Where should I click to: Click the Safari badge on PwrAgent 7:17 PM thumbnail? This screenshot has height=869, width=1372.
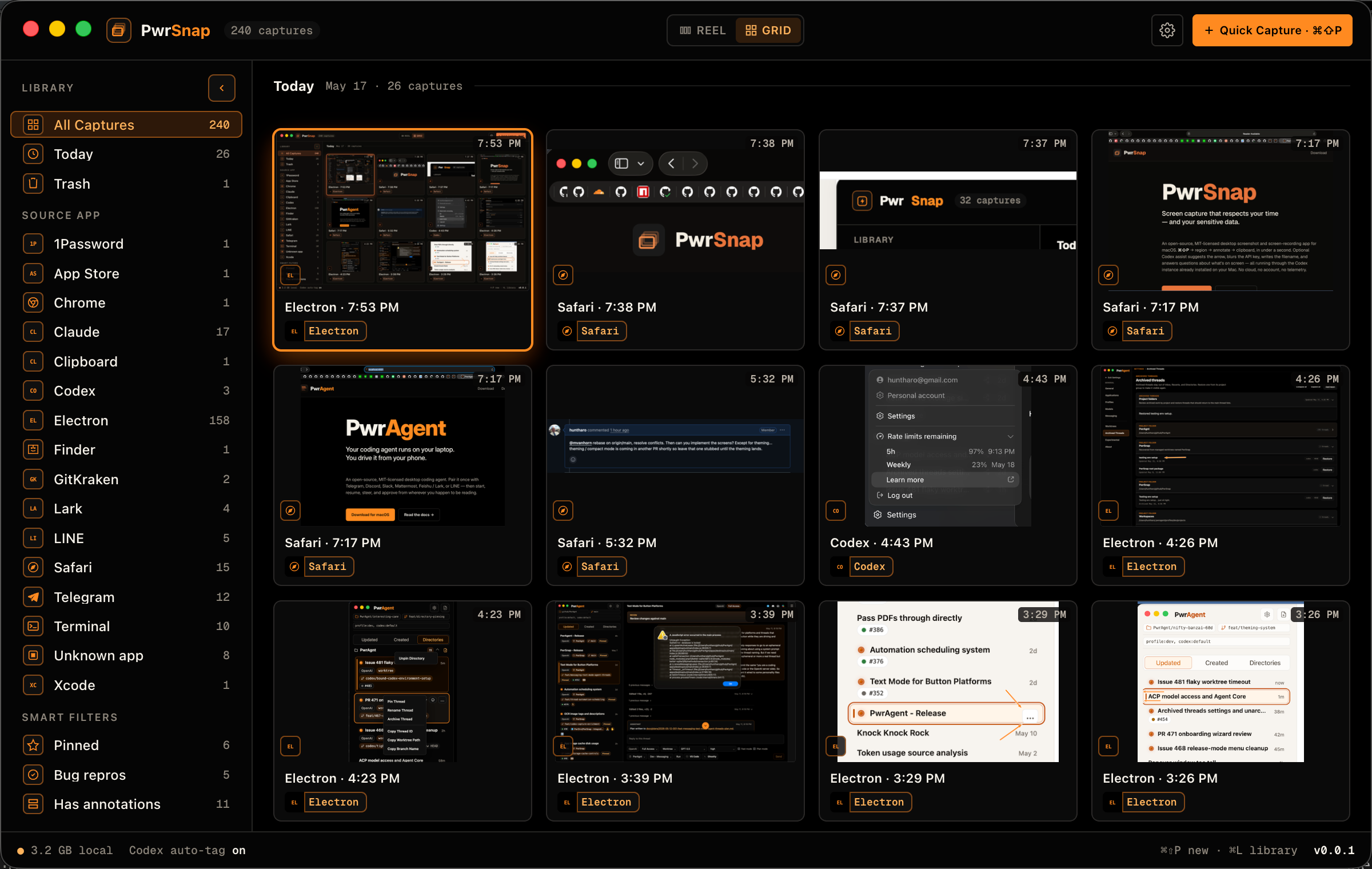coord(290,511)
